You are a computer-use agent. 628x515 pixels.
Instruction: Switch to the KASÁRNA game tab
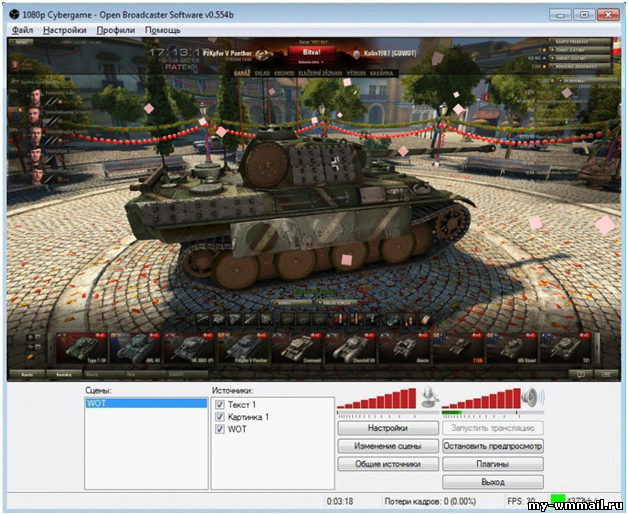tap(382, 73)
